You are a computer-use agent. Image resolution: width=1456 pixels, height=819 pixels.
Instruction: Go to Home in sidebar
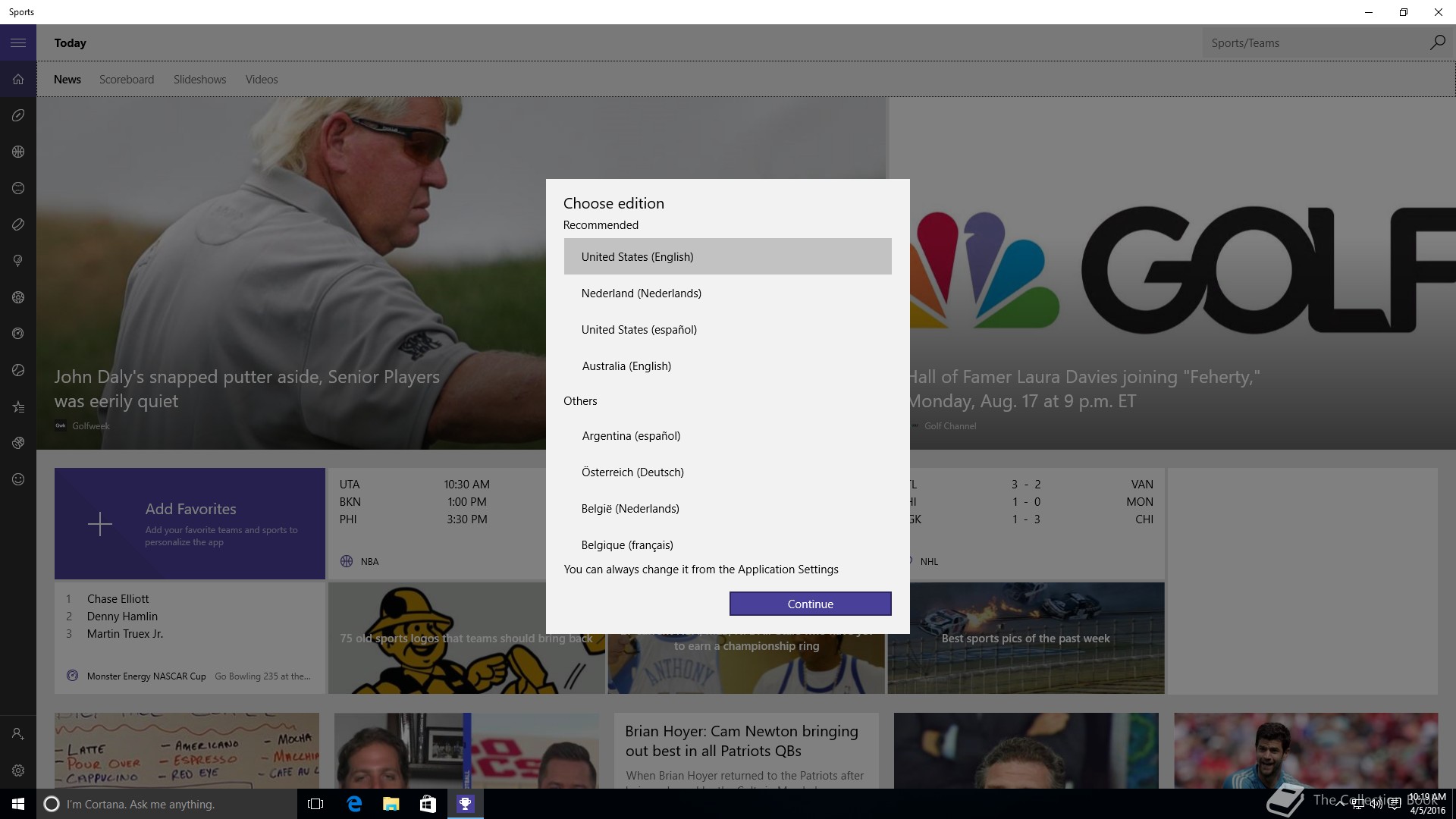point(18,79)
